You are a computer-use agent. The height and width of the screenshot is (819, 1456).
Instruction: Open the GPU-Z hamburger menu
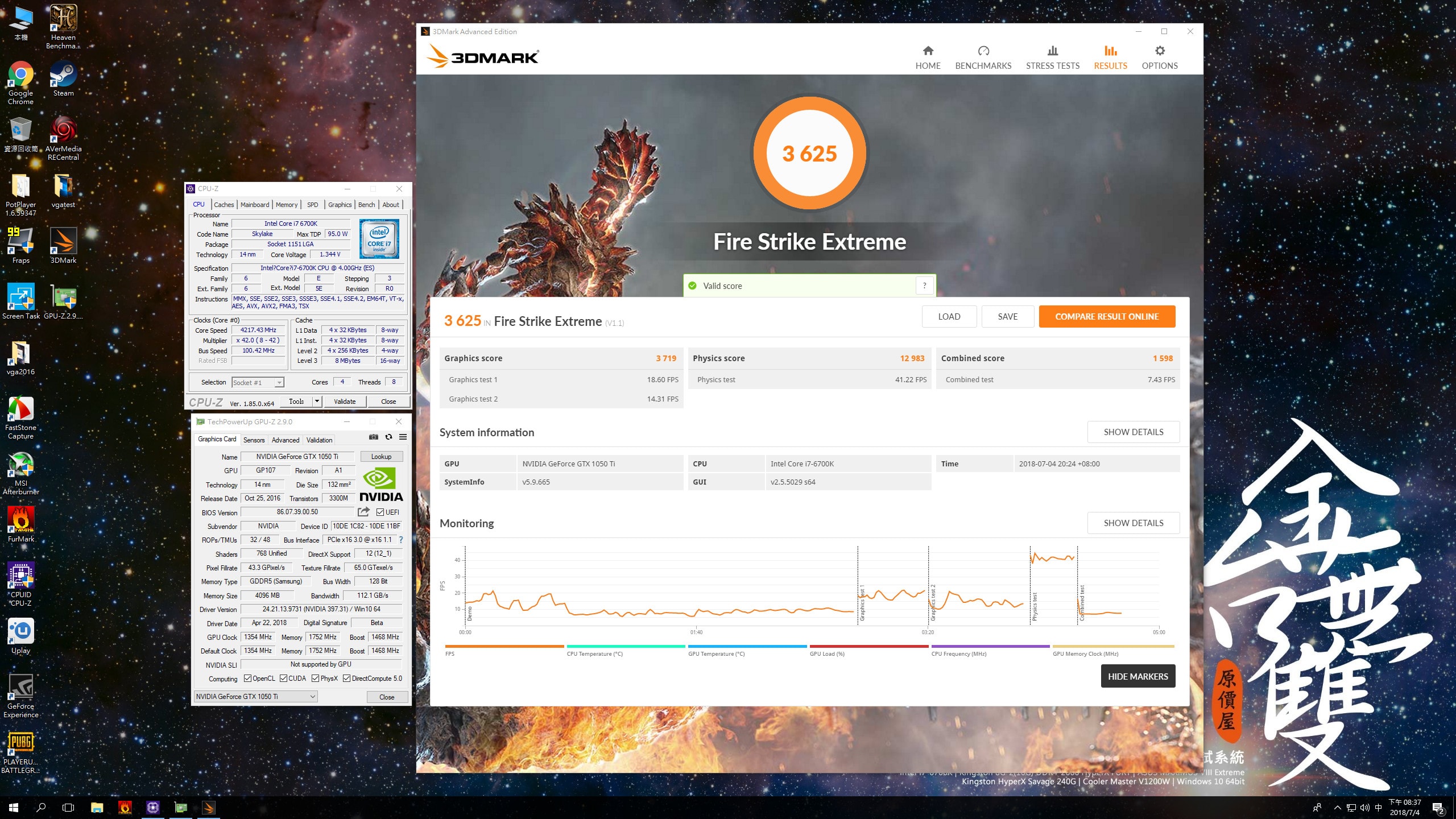click(403, 437)
